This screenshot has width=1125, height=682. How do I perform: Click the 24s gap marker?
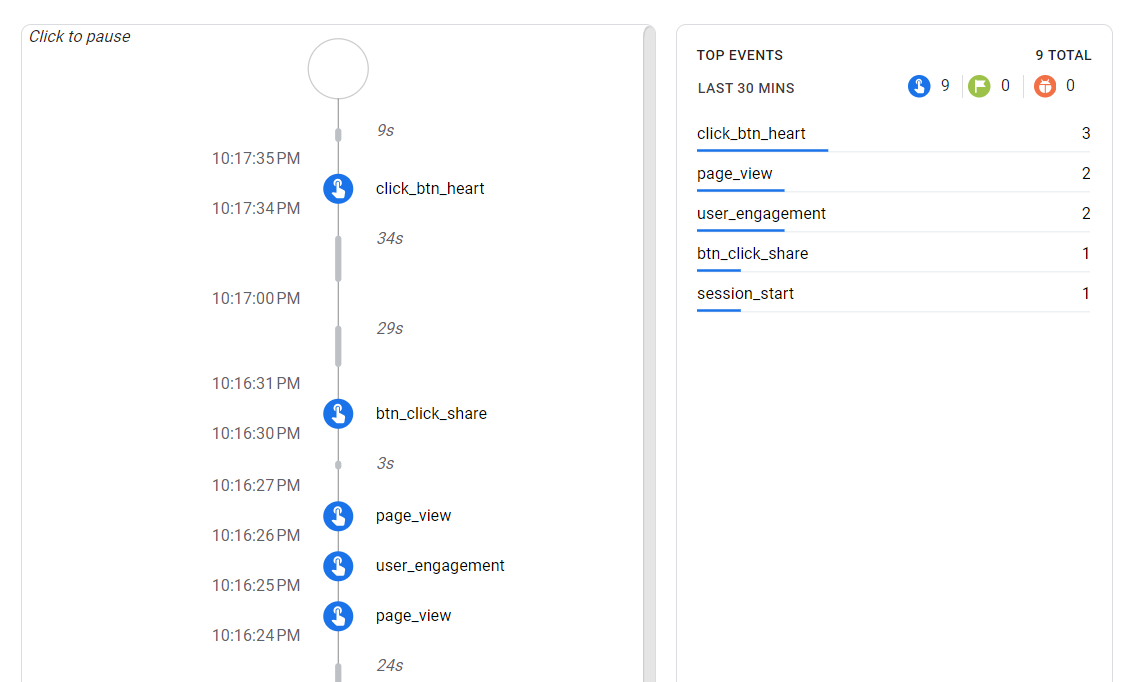[x=338, y=673]
